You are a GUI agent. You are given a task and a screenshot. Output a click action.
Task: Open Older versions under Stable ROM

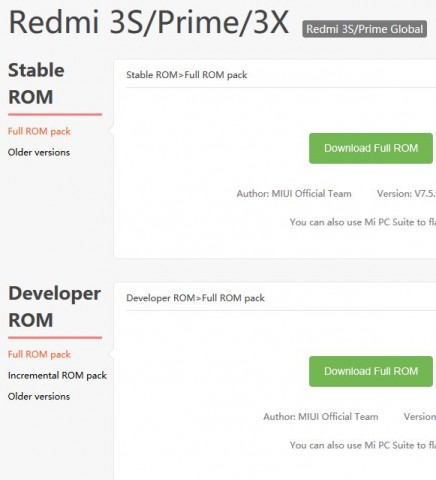coord(39,152)
